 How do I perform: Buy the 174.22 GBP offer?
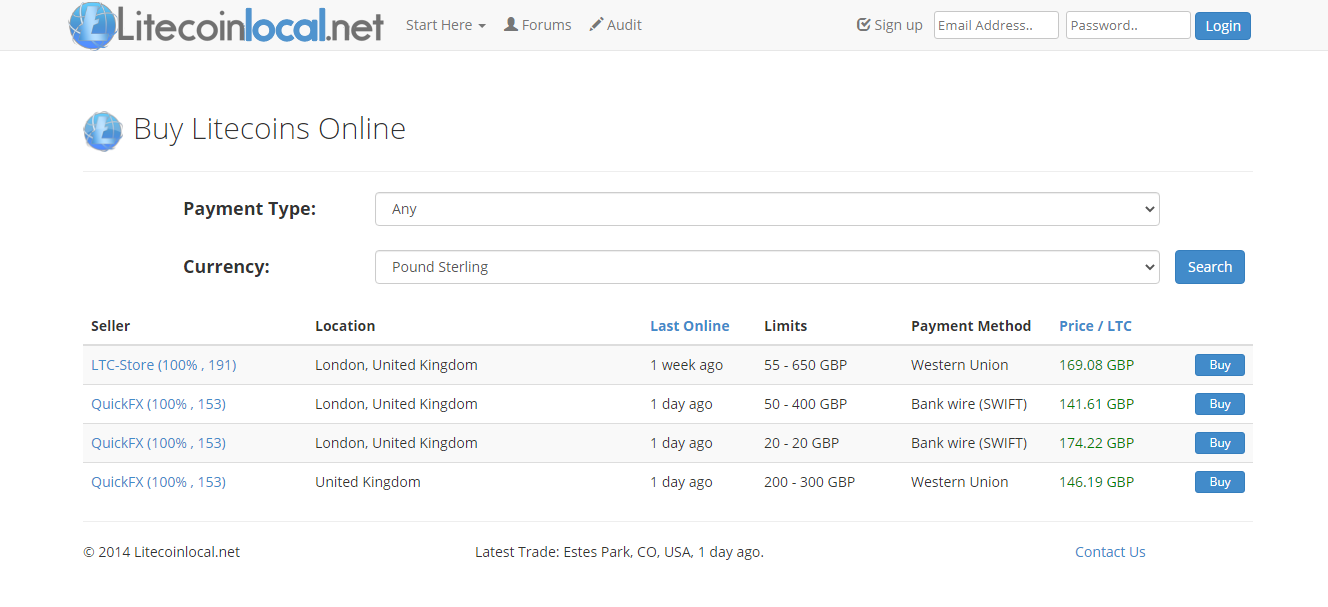coord(1219,443)
